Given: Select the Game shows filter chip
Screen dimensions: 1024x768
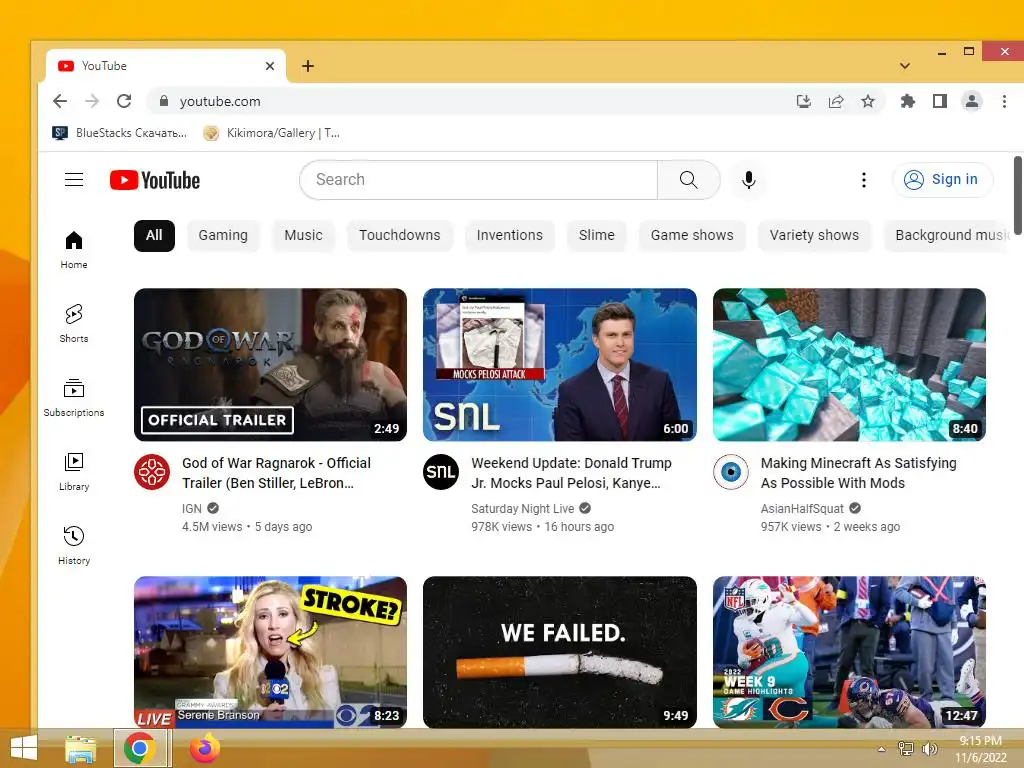Looking at the screenshot, I should click(692, 236).
